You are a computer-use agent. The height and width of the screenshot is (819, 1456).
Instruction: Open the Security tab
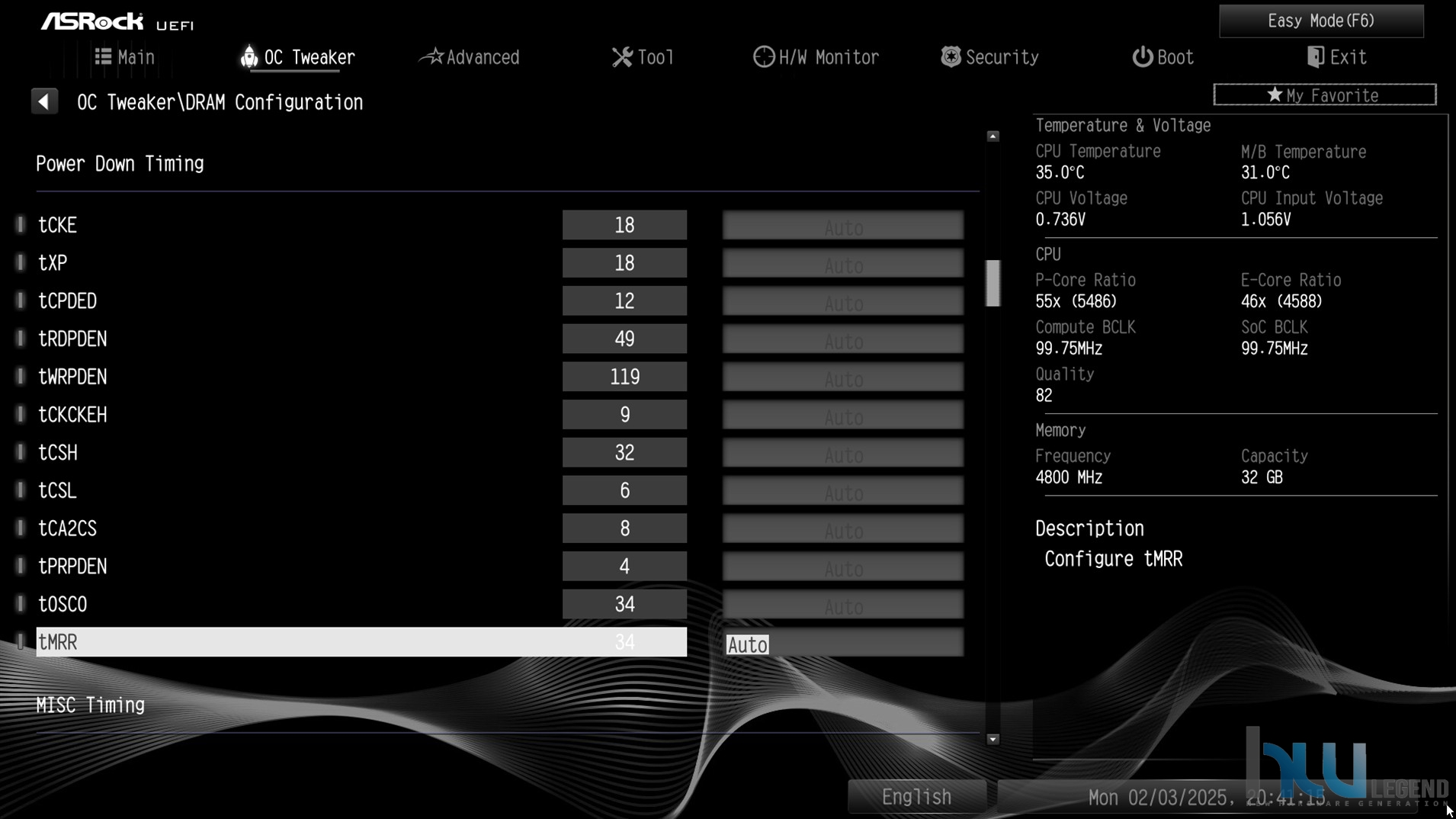(989, 57)
